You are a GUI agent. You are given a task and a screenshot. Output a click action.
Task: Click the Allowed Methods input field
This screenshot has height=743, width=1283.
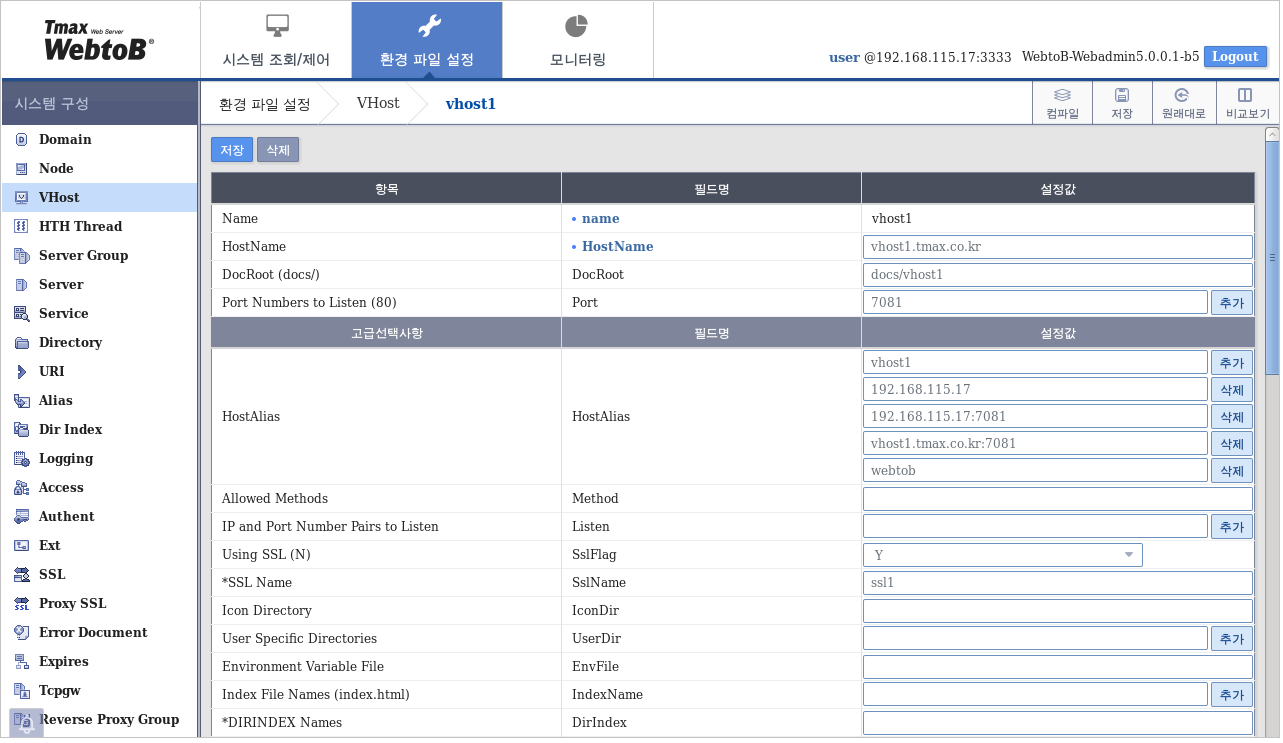click(x=1058, y=499)
